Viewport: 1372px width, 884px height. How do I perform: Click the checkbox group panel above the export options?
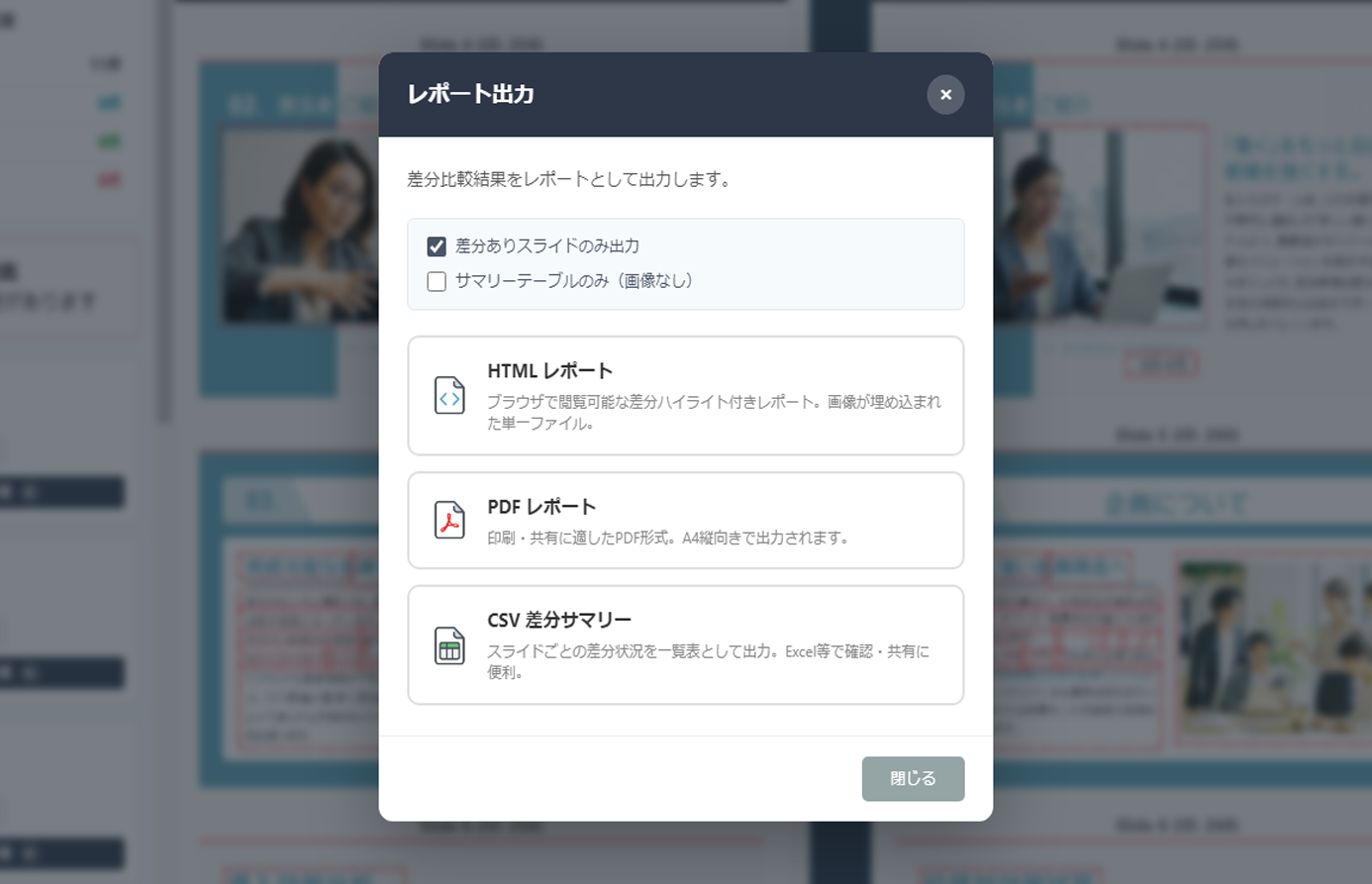685,264
